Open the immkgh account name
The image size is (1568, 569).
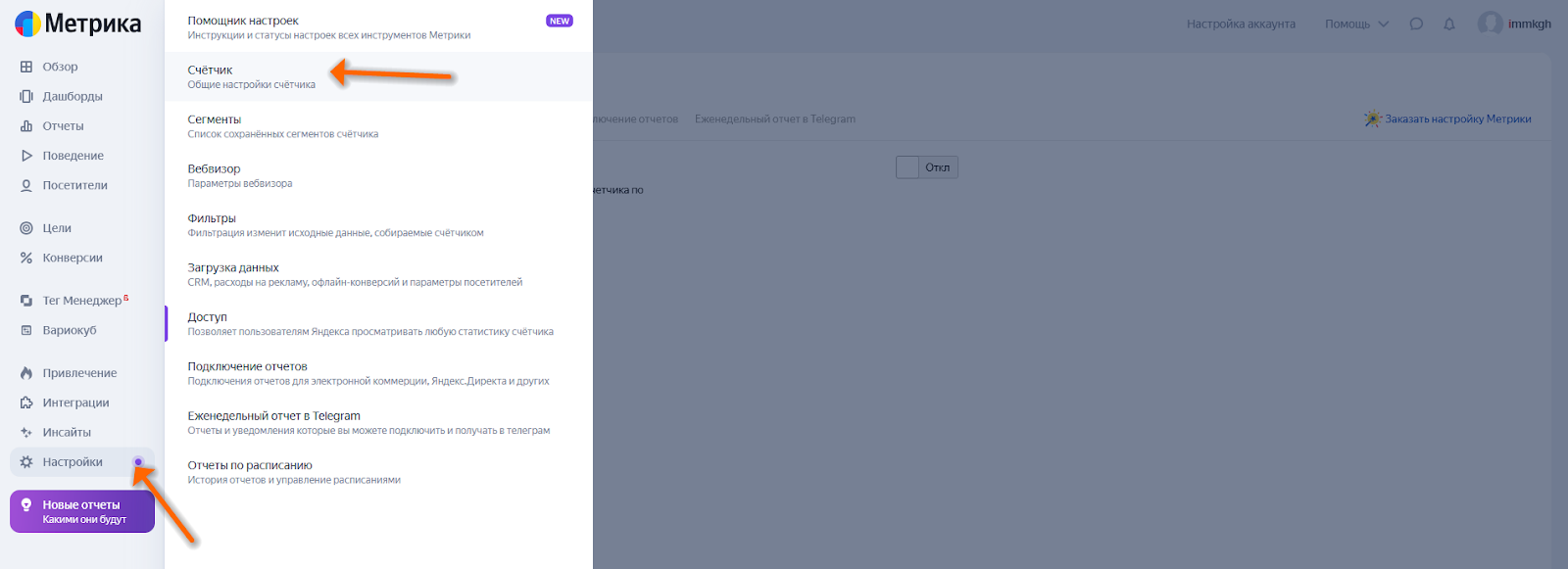point(1530,24)
